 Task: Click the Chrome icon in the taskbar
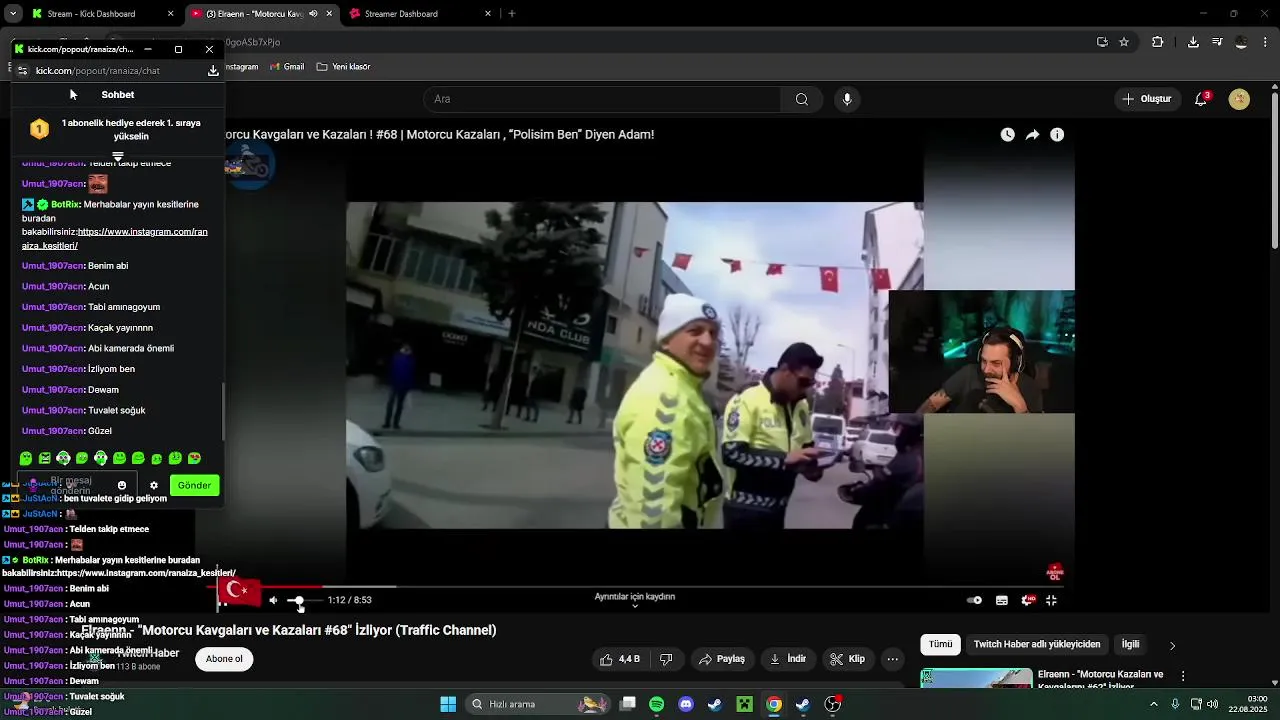[x=774, y=704]
